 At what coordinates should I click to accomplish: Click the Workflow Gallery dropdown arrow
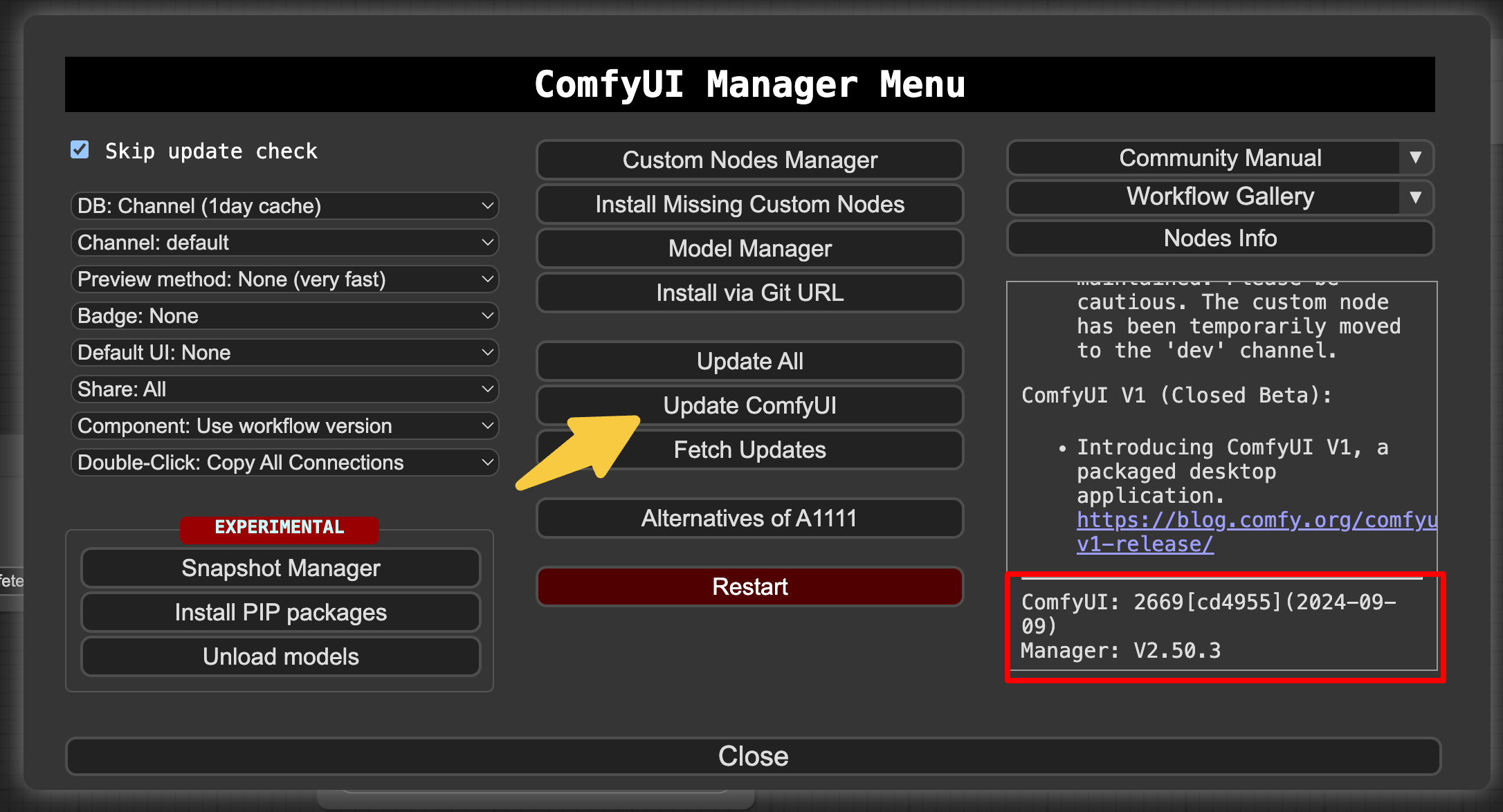pyautogui.click(x=1415, y=197)
